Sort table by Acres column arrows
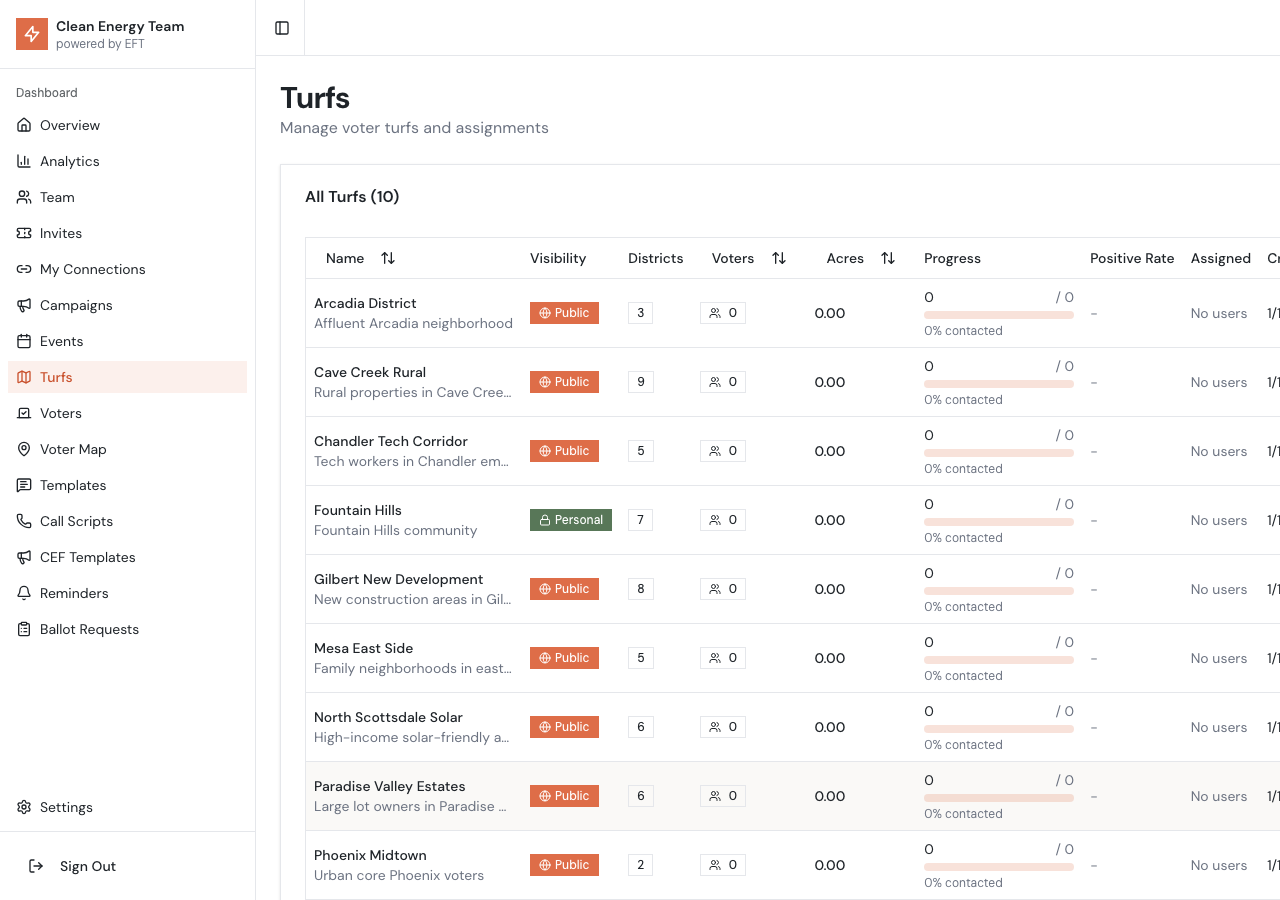This screenshot has width=1280, height=900. click(888, 258)
